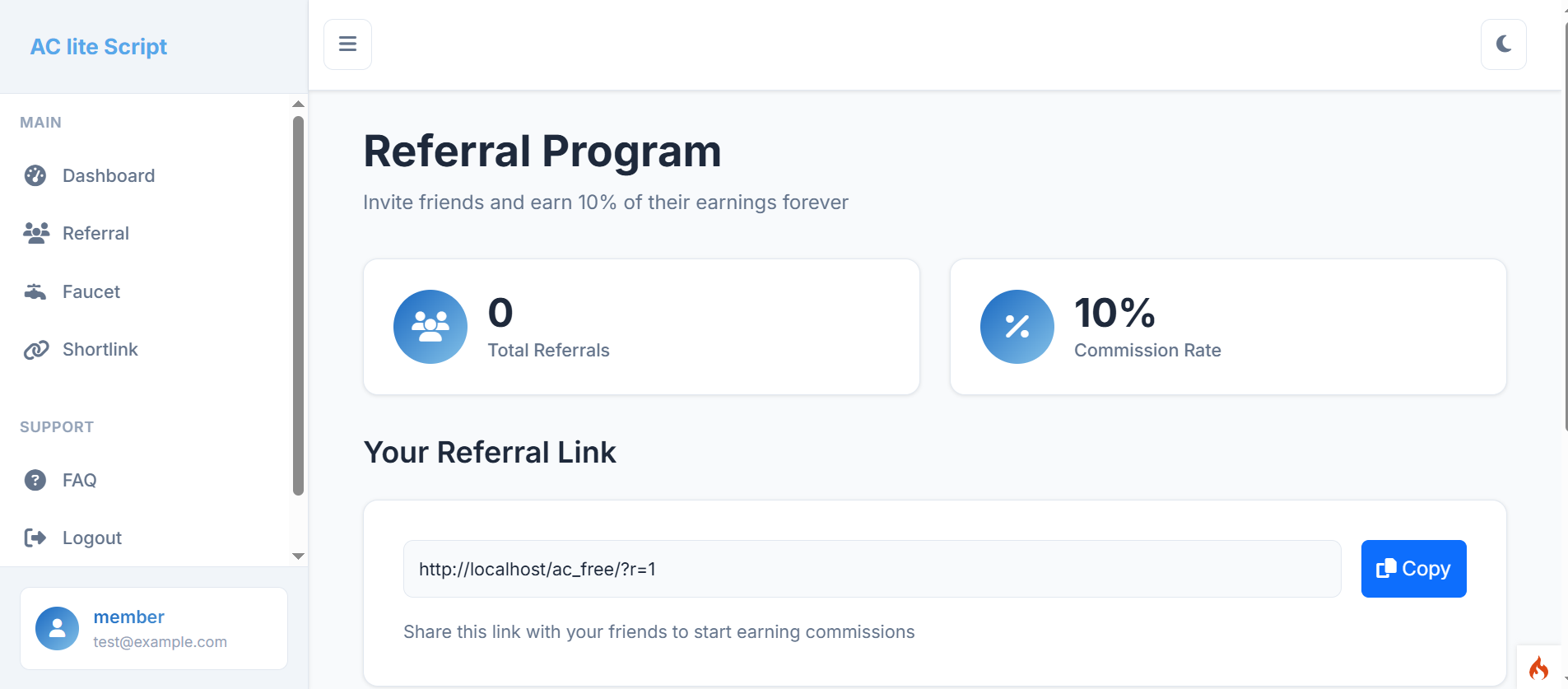
Task: Open the Faucet menu item
Action: [x=91, y=291]
